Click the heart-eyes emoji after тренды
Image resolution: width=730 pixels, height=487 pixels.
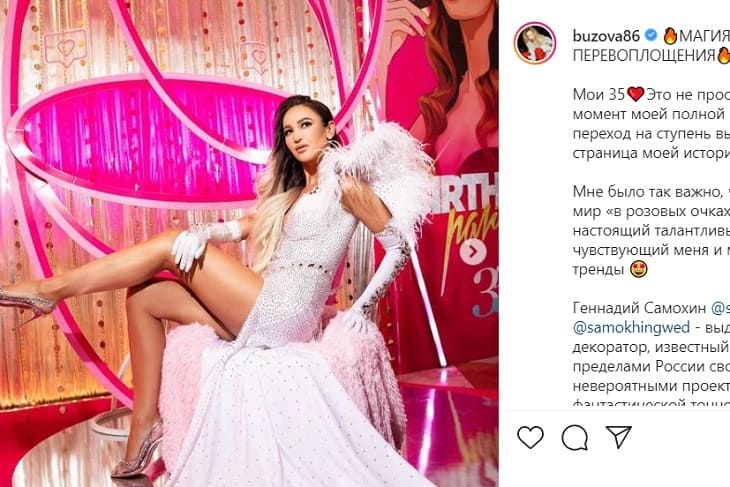[638, 269]
